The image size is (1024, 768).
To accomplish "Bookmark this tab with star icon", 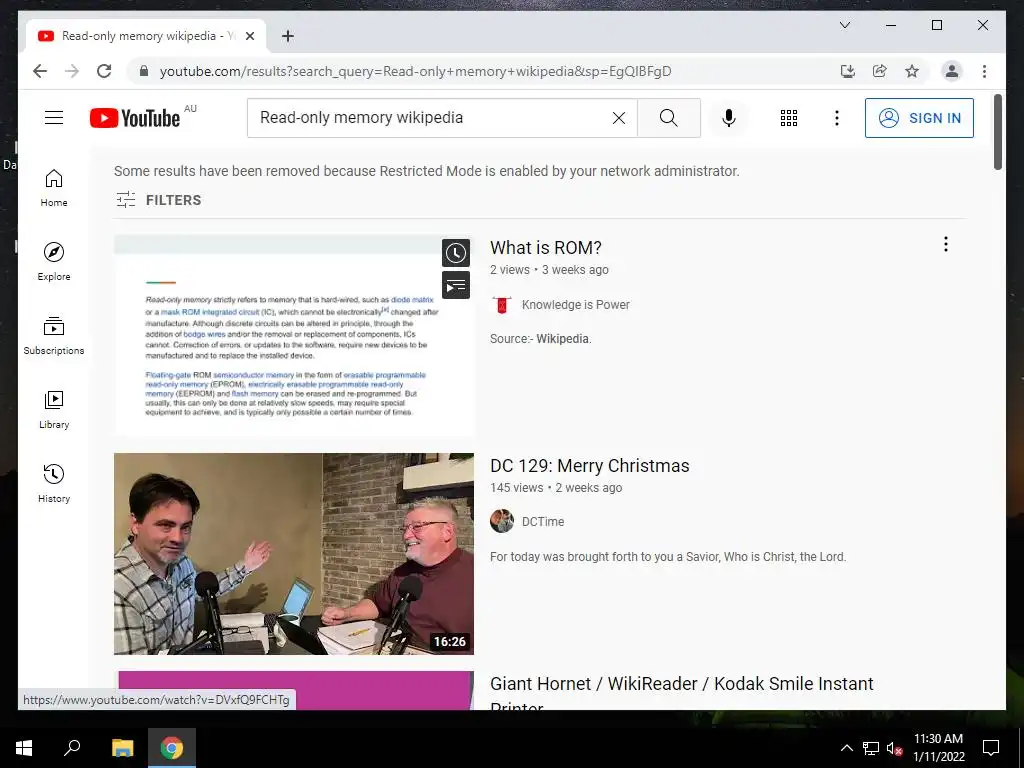I will point(912,71).
